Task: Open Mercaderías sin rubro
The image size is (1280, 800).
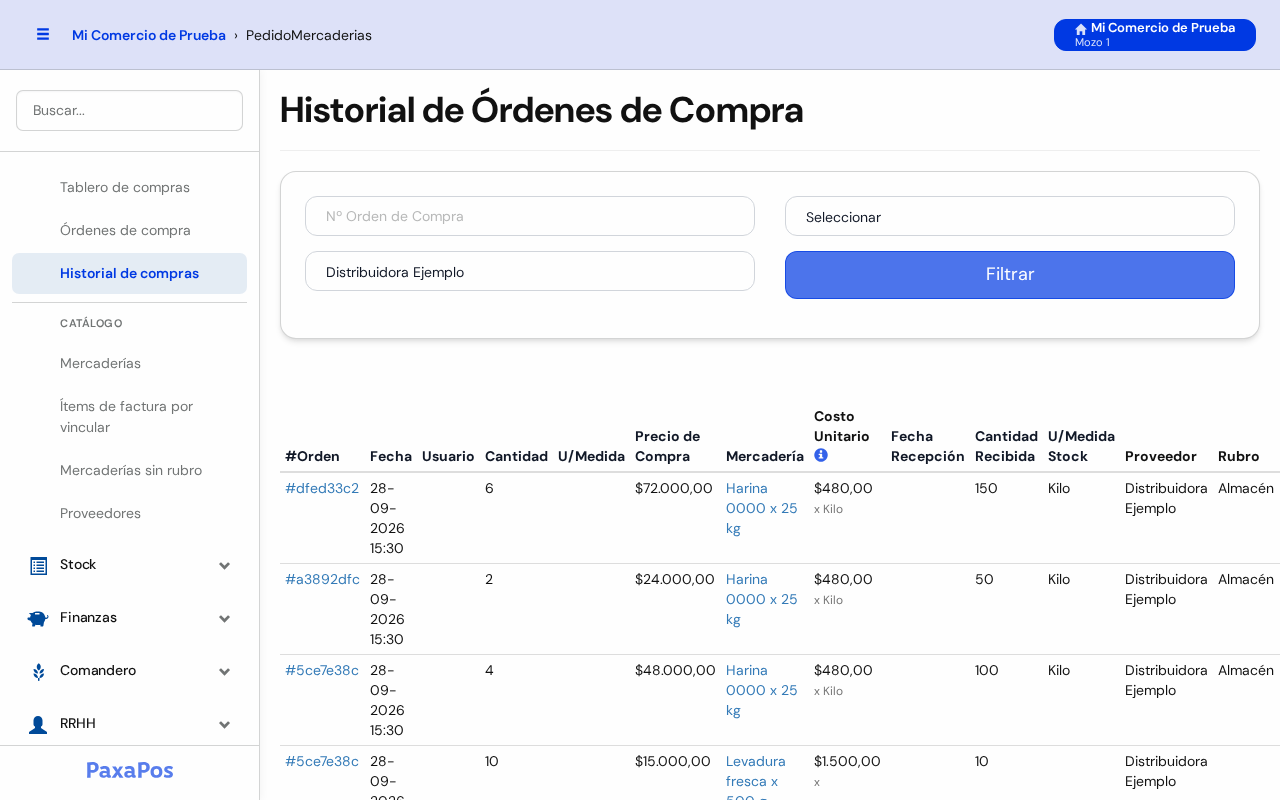Action: click(x=131, y=470)
